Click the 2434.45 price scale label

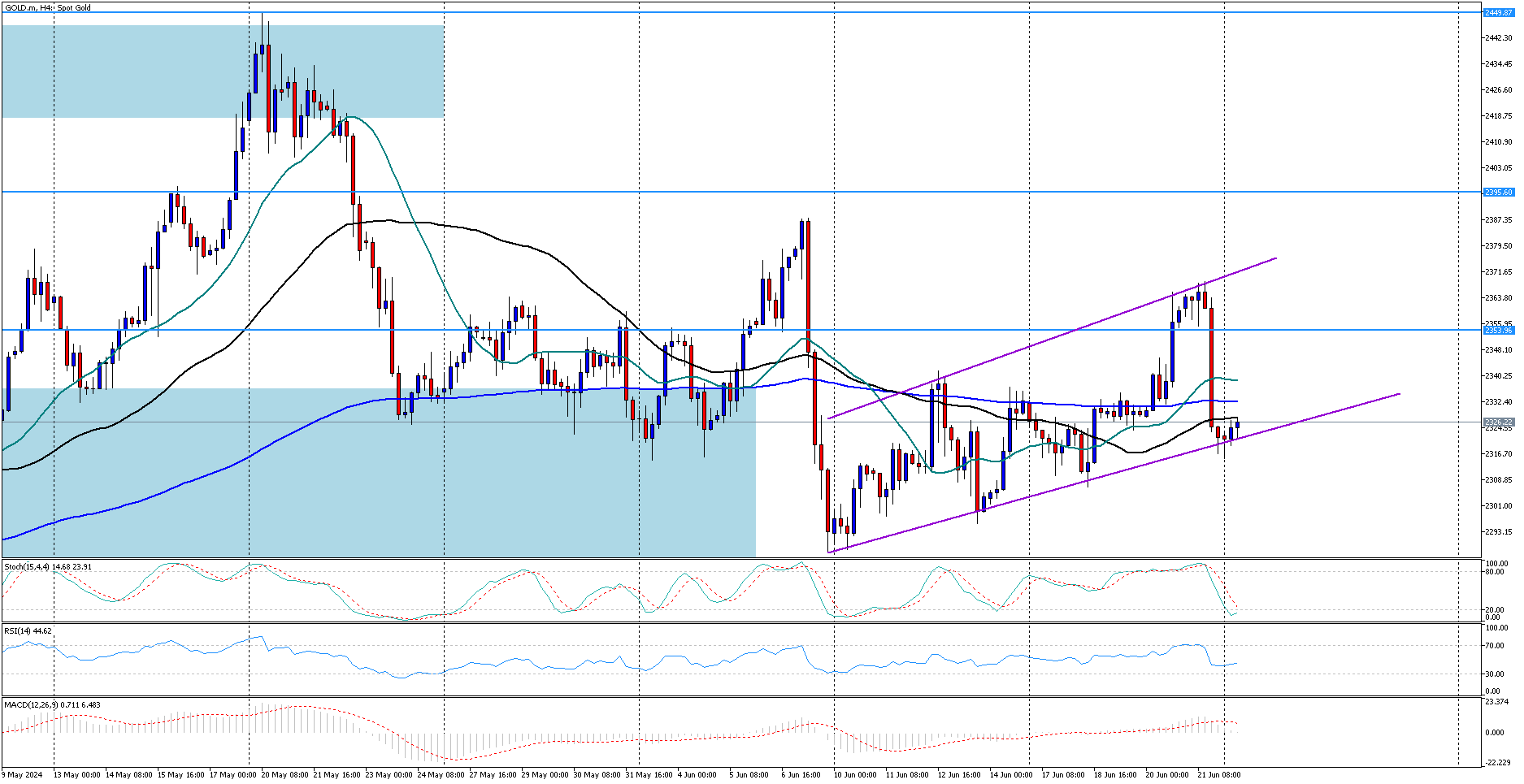[1498, 64]
